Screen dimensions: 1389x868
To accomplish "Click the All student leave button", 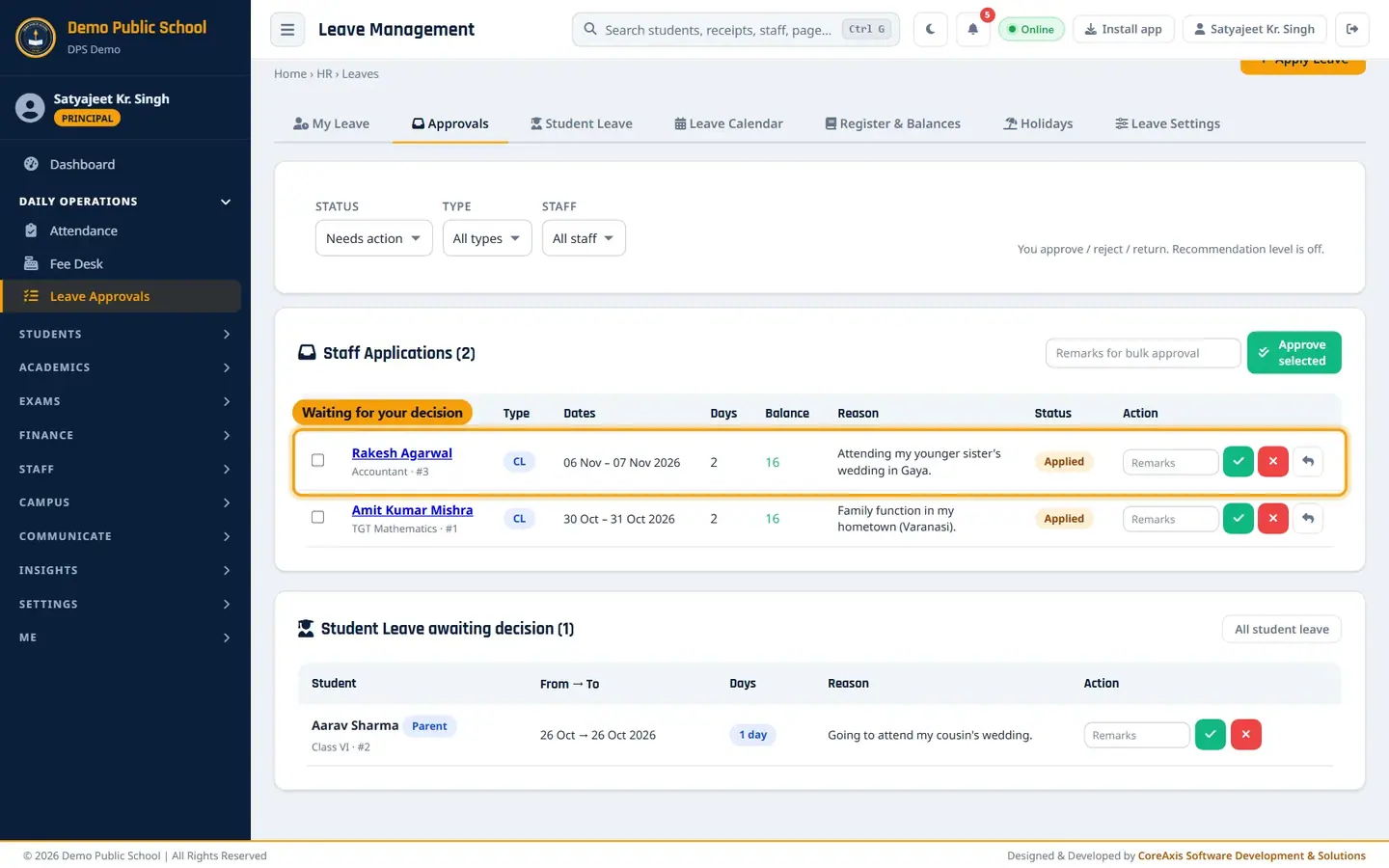I will (1282, 629).
